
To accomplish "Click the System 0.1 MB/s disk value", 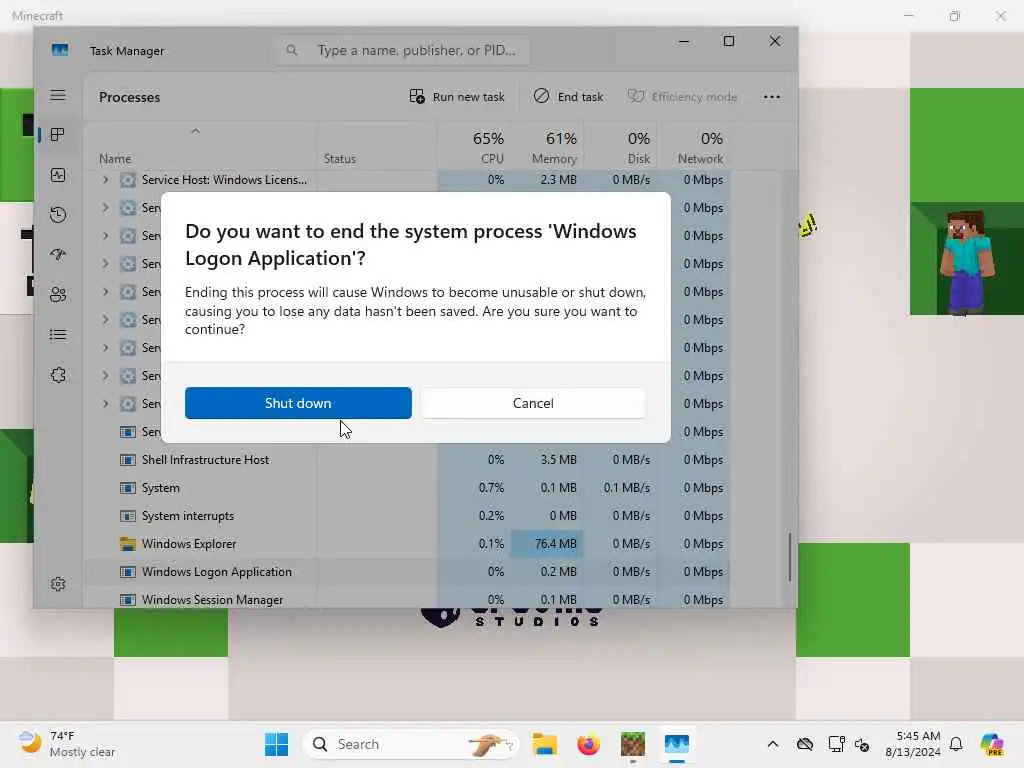I will (626, 488).
